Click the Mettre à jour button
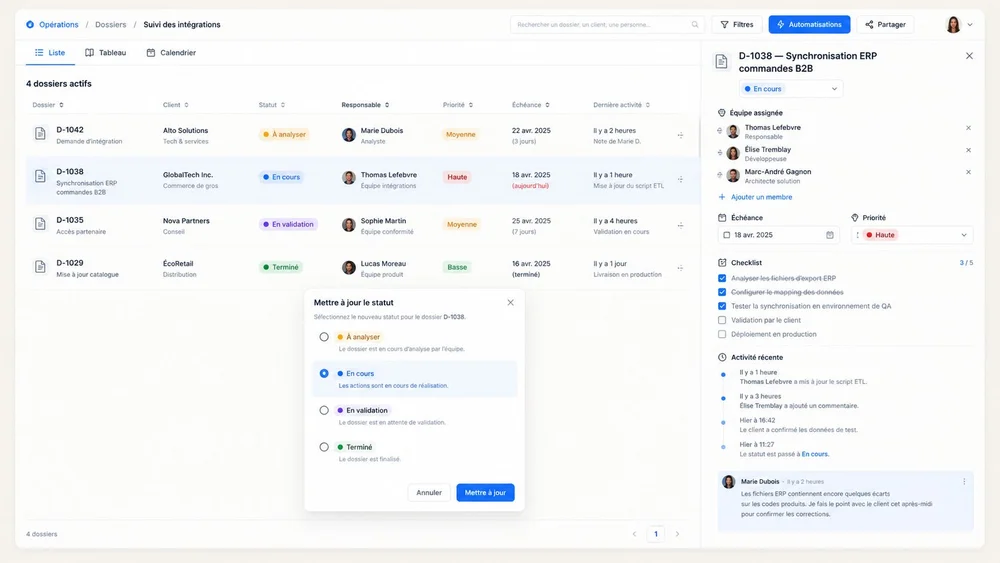The height and width of the screenshot is (563, 1000). coord(485,492)
